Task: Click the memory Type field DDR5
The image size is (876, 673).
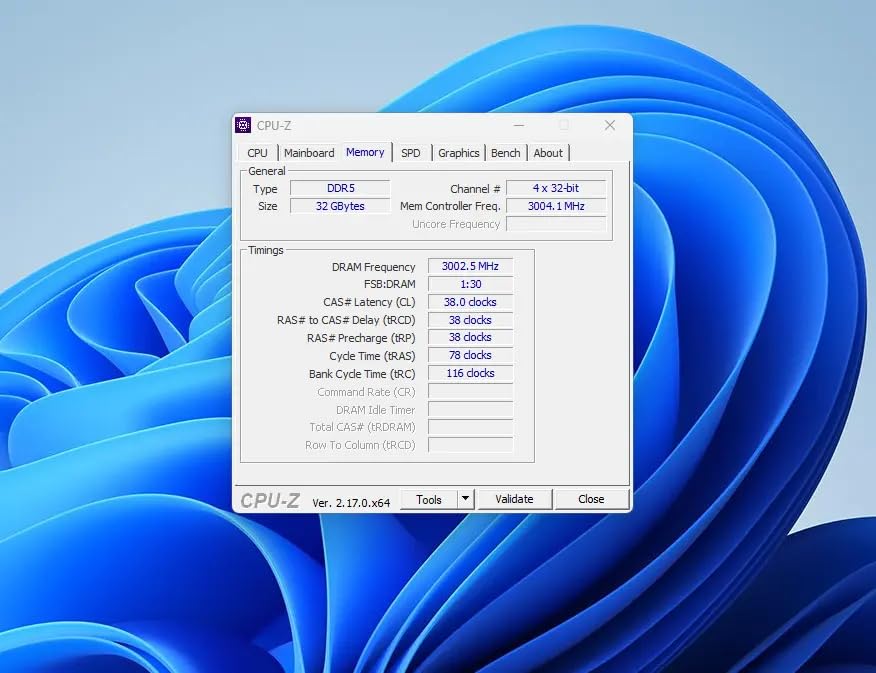Action: pos(340,188)
